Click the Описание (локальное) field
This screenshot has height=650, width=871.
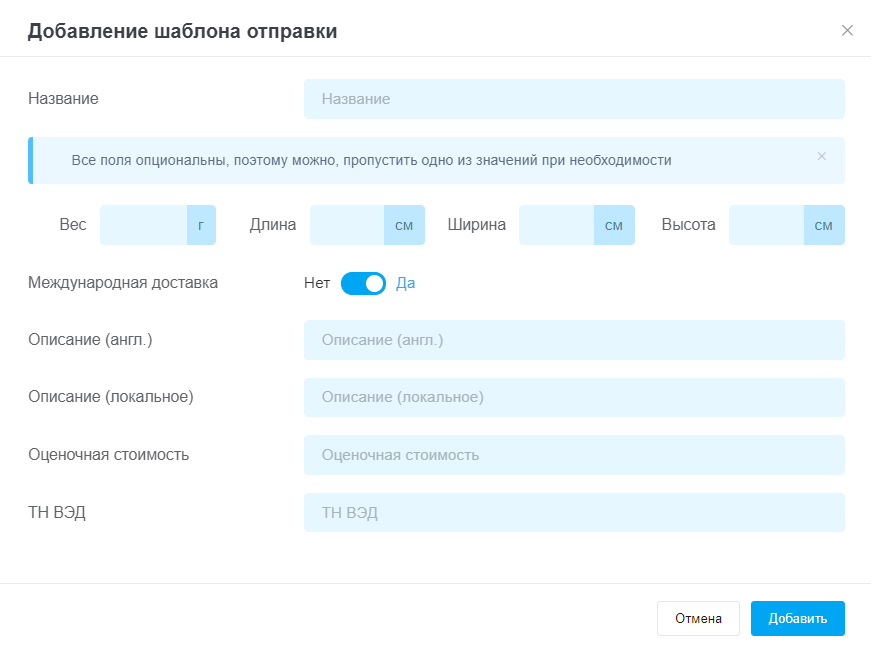pyautogui.click(x=574, y=397)
